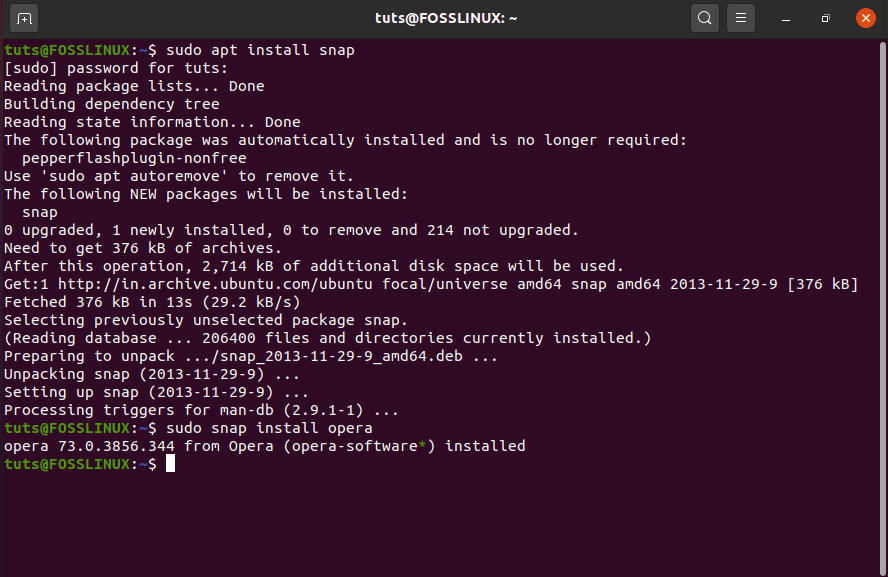This screenshot has width=888, height=577.
Task: Open the hamburger menu
Action: coord(741,17)
